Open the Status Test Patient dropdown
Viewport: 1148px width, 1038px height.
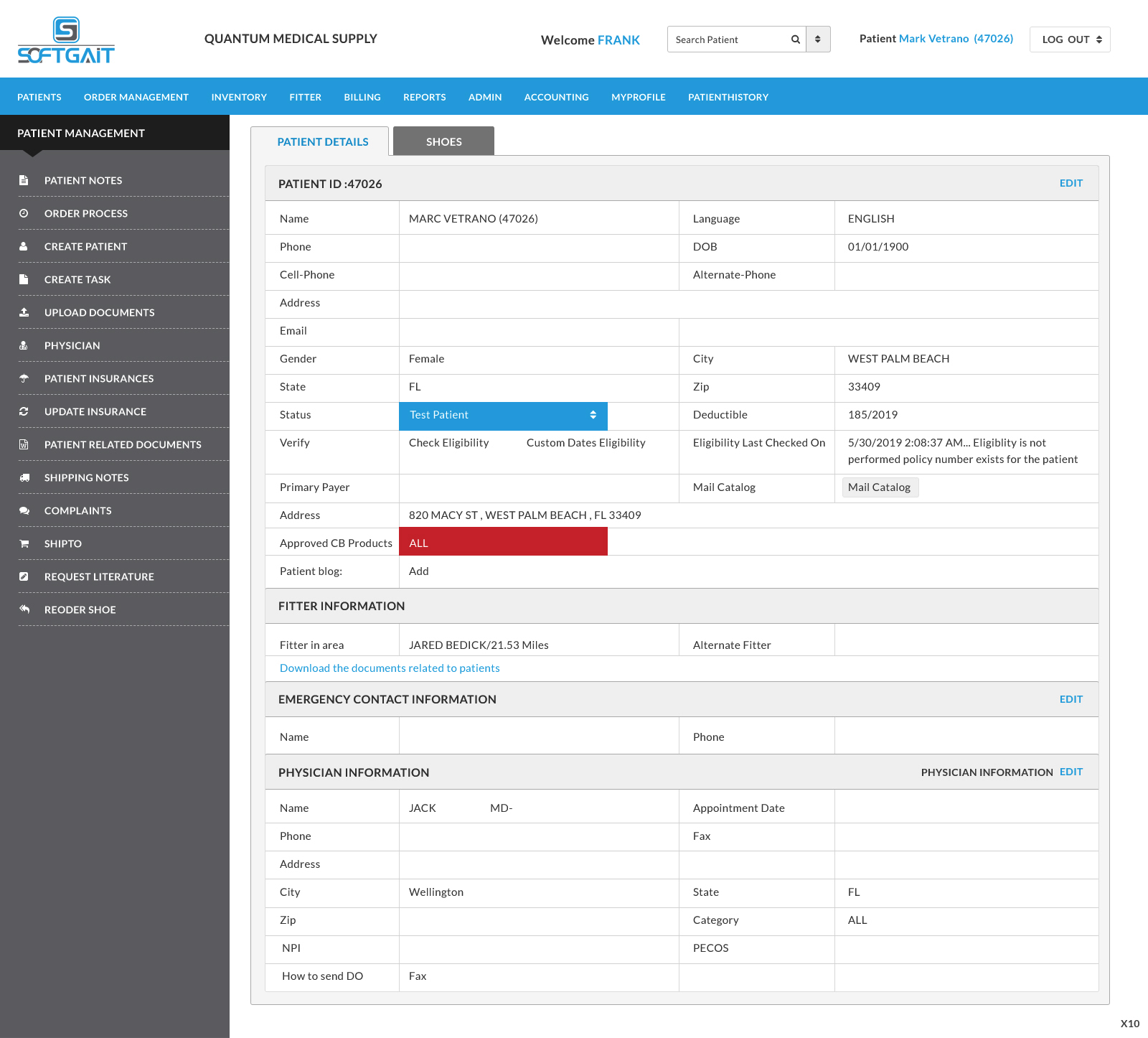(503, 416)
